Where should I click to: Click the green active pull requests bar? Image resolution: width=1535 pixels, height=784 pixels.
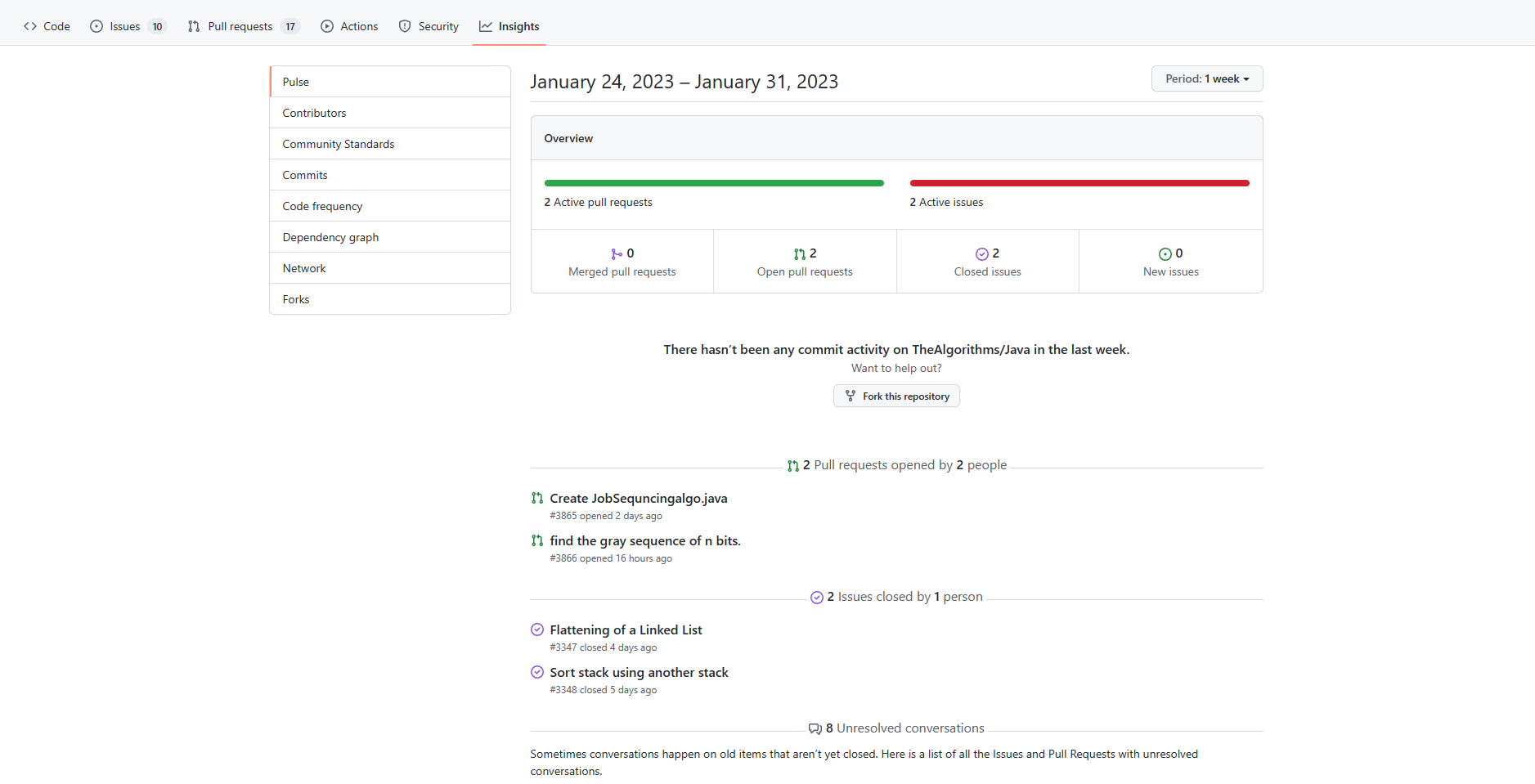click(x=714, y=183)
